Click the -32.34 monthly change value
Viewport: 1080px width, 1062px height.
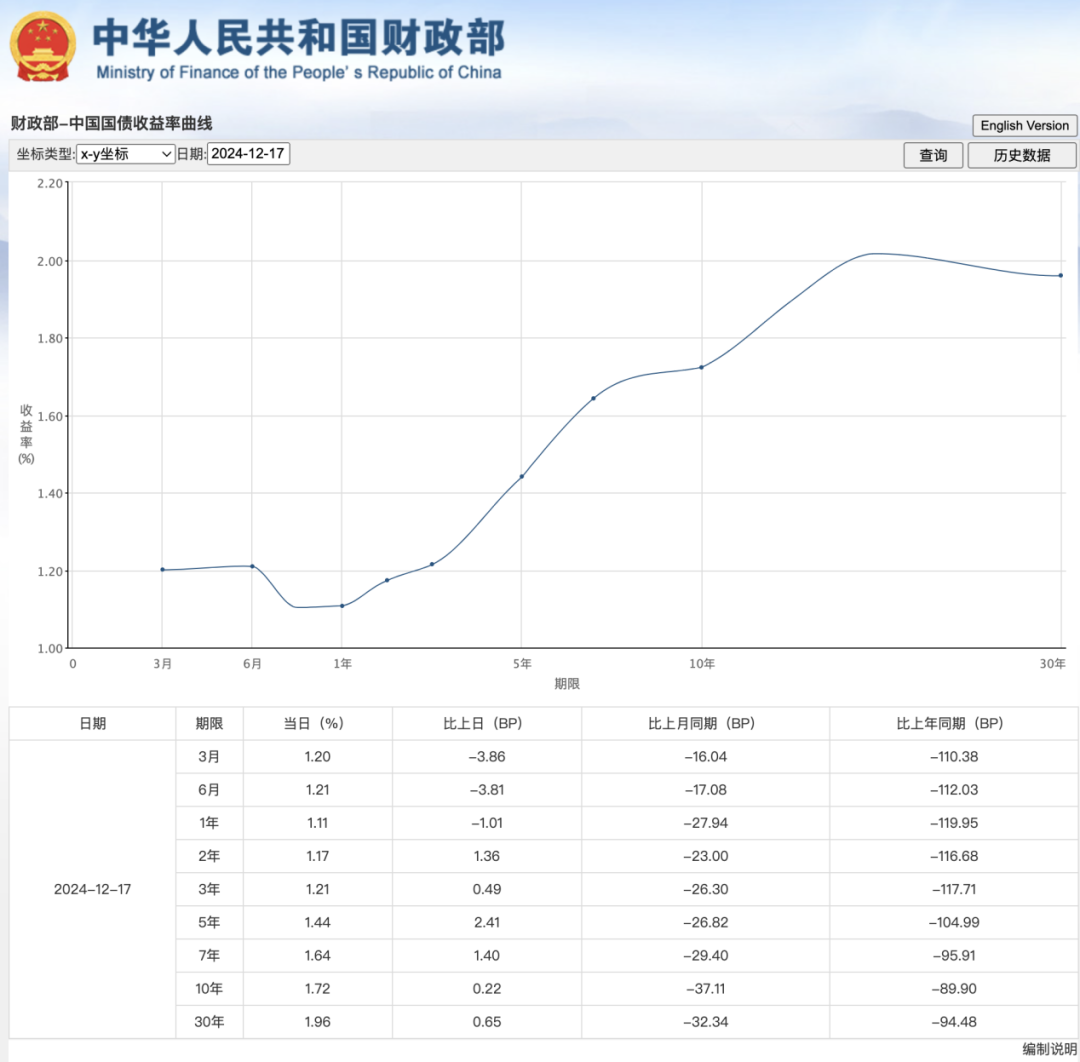click(x=705, y=1021)
